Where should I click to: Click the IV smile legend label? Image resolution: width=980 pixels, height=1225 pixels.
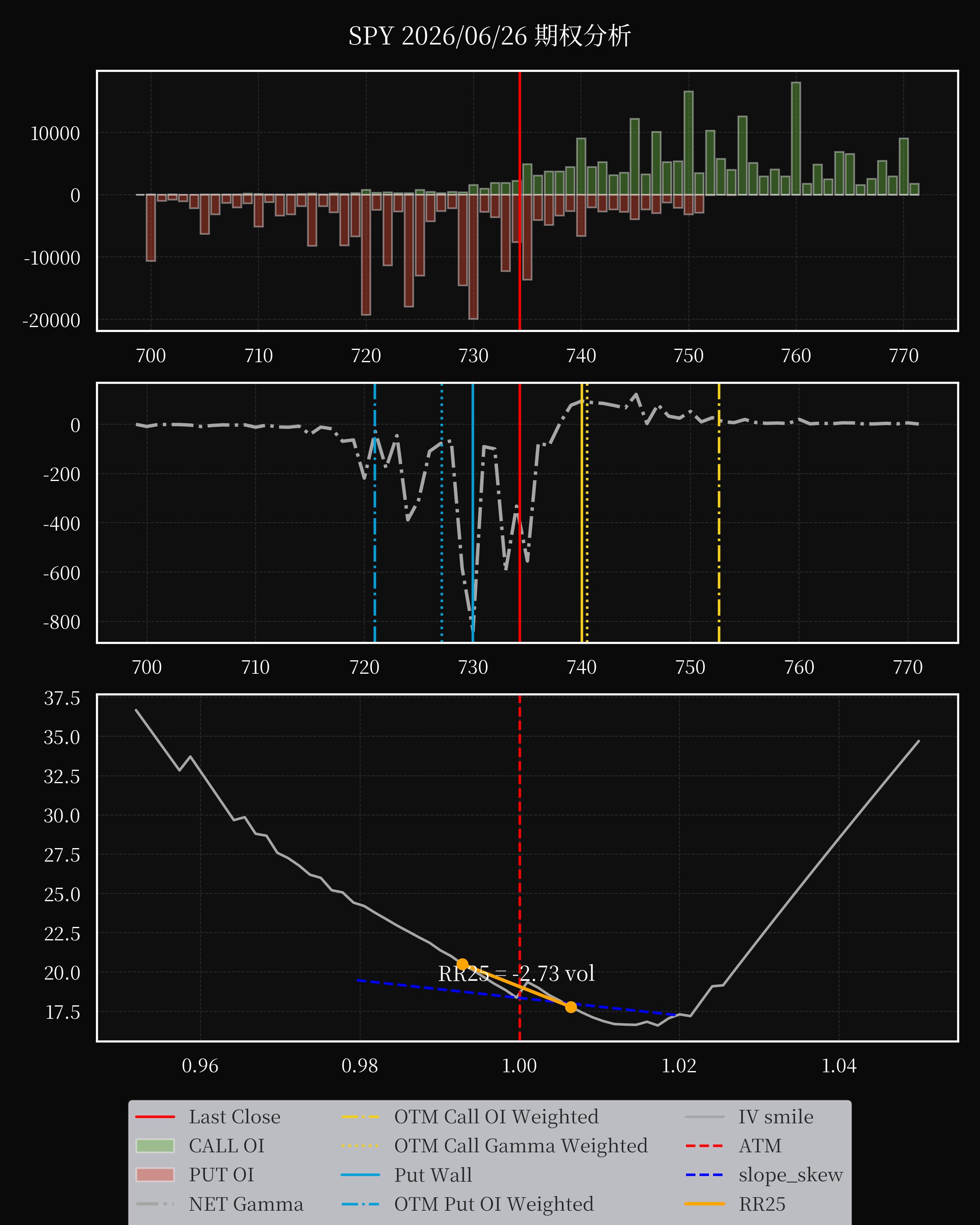point(776,1116)
